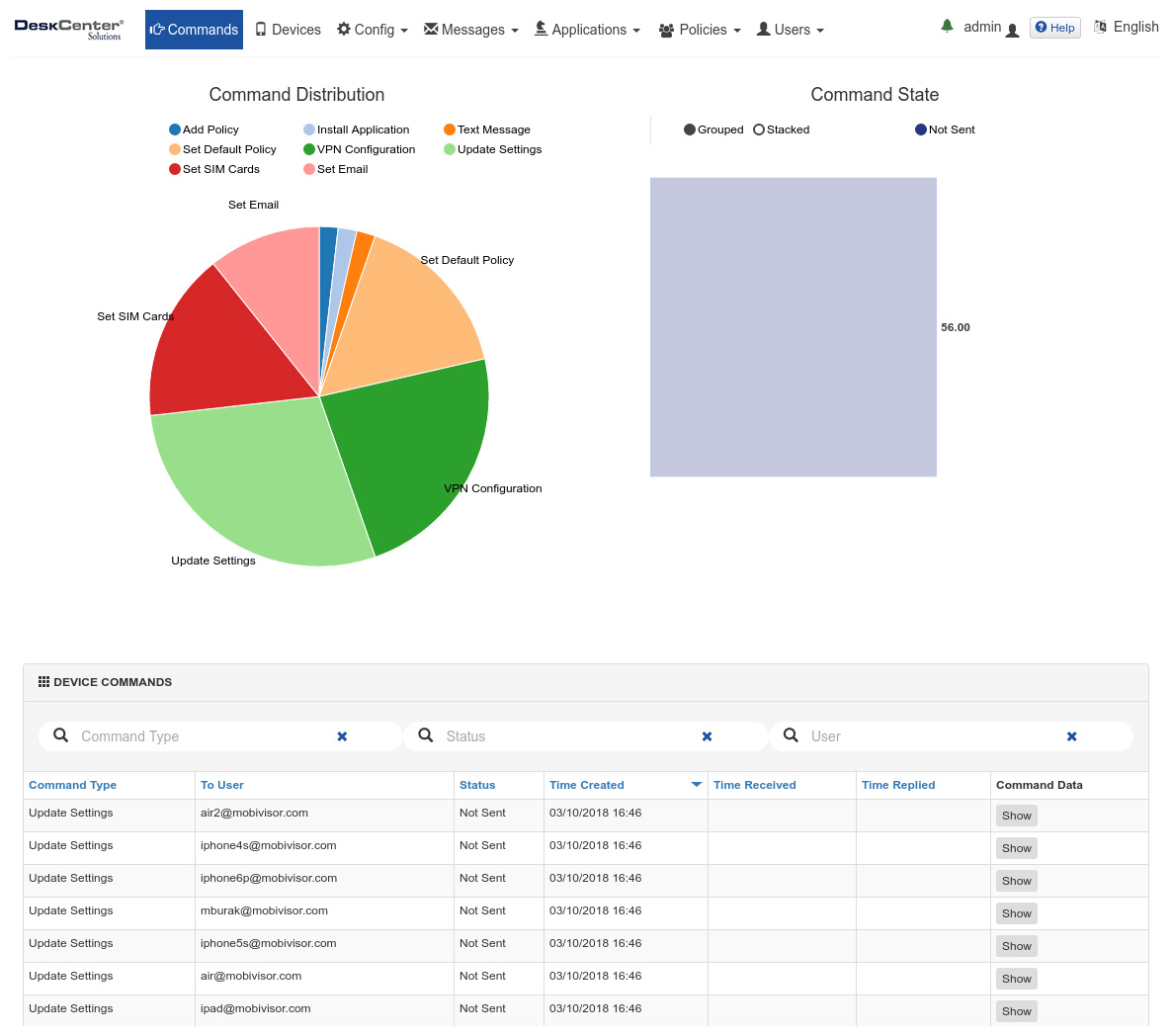The image size is (1172, 1036).
Task: Open the Policies dropdown menu
Action: [700, 30]
